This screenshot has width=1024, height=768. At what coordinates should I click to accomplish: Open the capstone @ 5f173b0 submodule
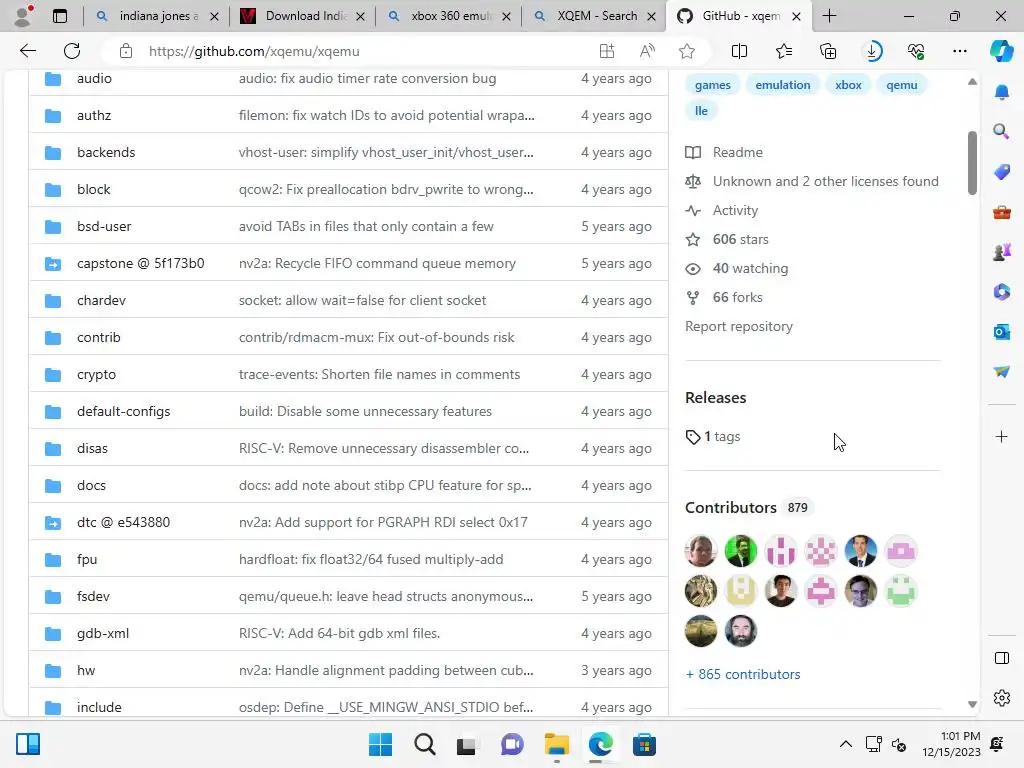click(140, 263)
